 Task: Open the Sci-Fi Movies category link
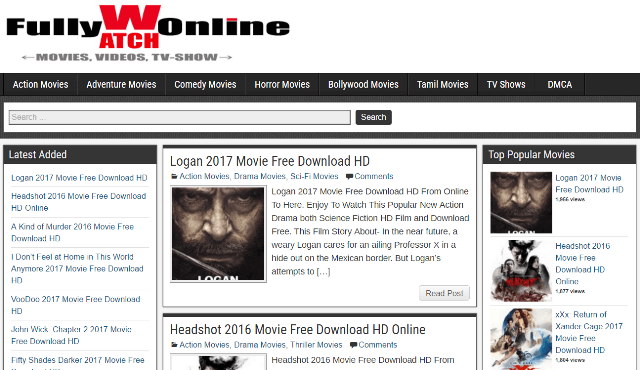(314, 177)
